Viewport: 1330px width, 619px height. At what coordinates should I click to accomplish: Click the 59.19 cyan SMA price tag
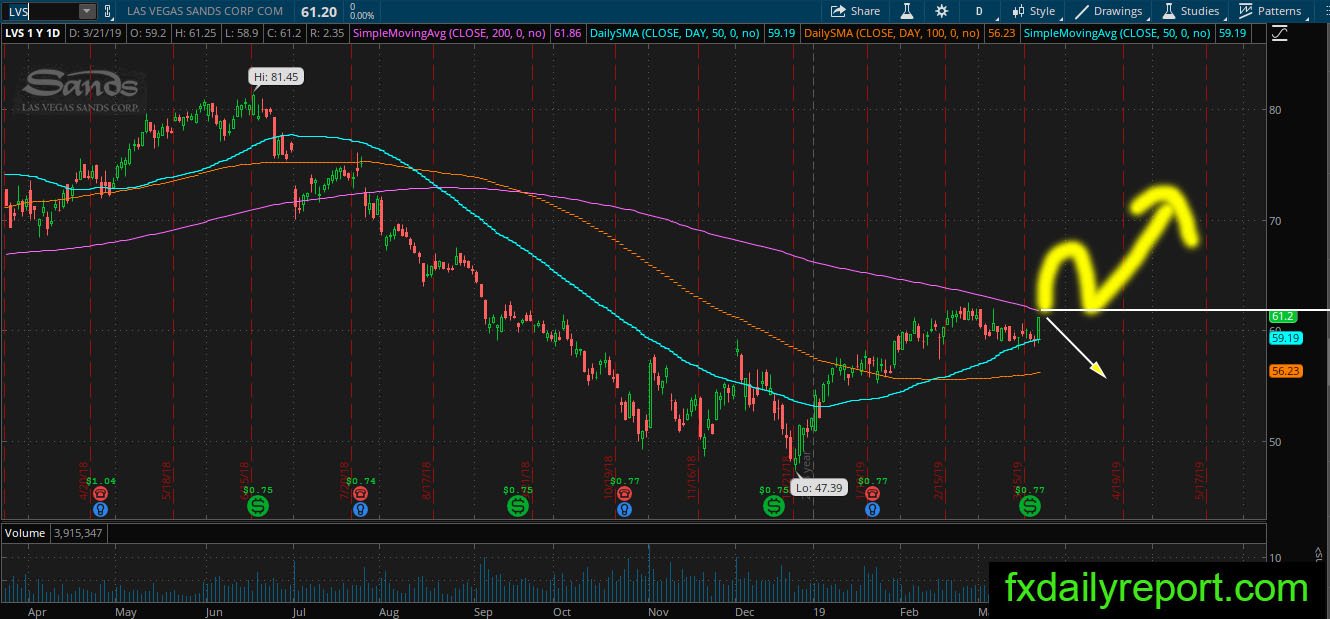1284,338
